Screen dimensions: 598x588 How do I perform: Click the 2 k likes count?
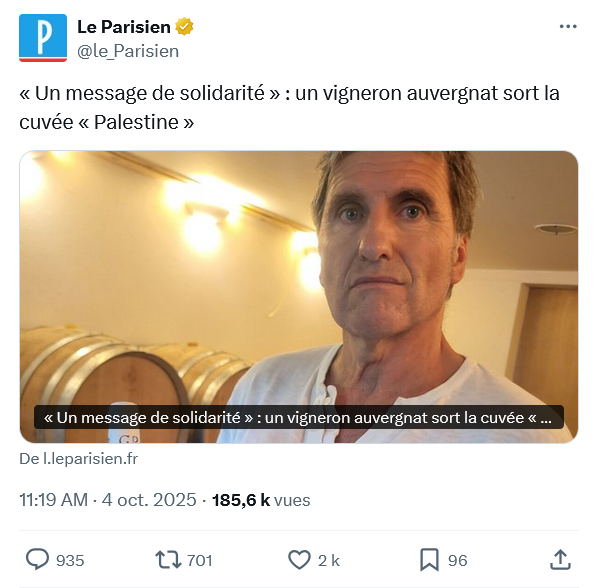coord(329,561)
